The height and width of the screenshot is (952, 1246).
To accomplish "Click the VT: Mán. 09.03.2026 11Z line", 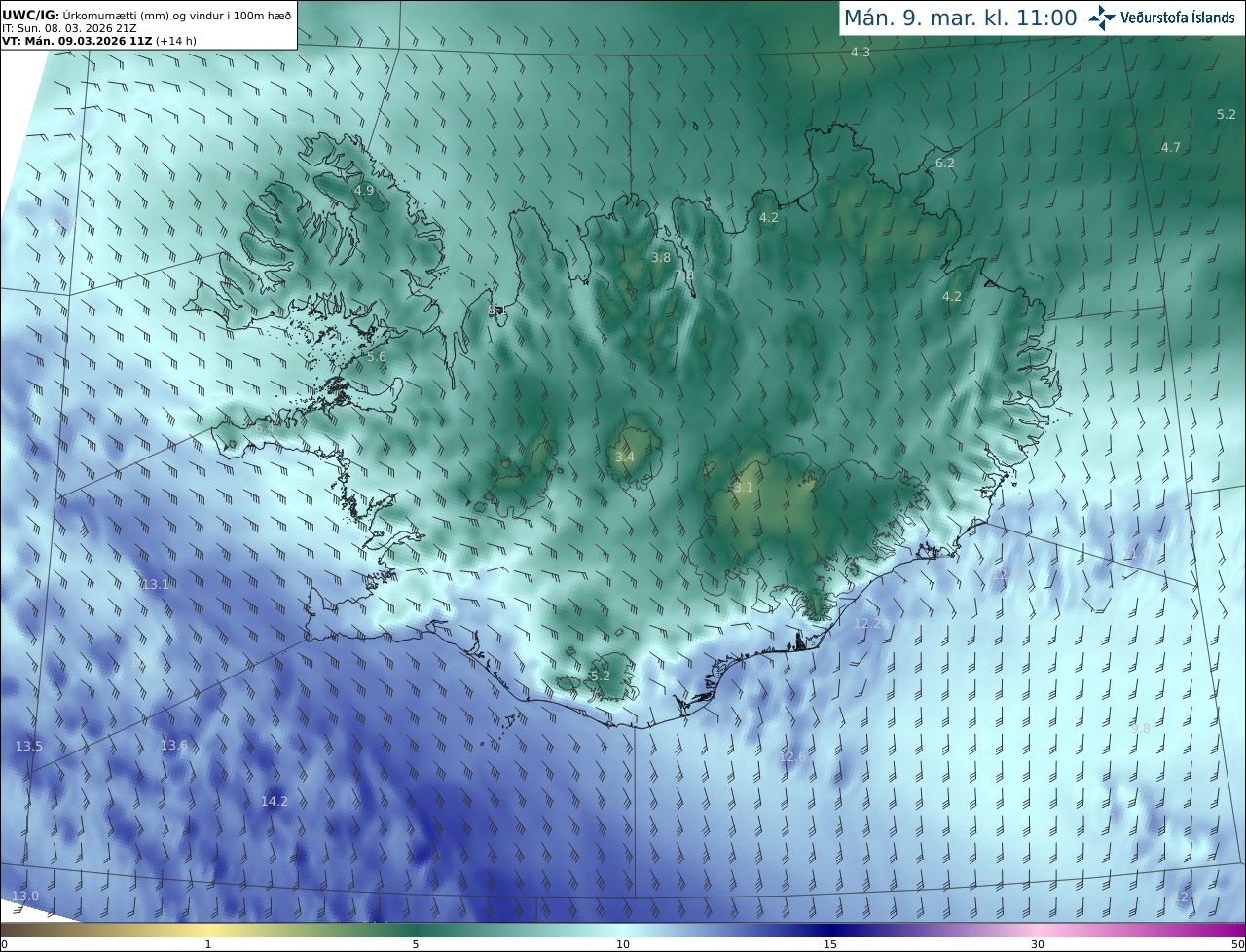I will (99, 41).
